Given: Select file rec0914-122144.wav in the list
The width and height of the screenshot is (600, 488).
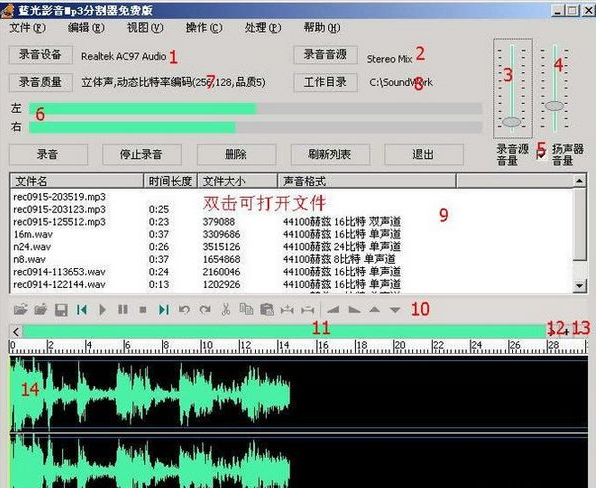Looking at the screenshot, I should coord(59,285).
